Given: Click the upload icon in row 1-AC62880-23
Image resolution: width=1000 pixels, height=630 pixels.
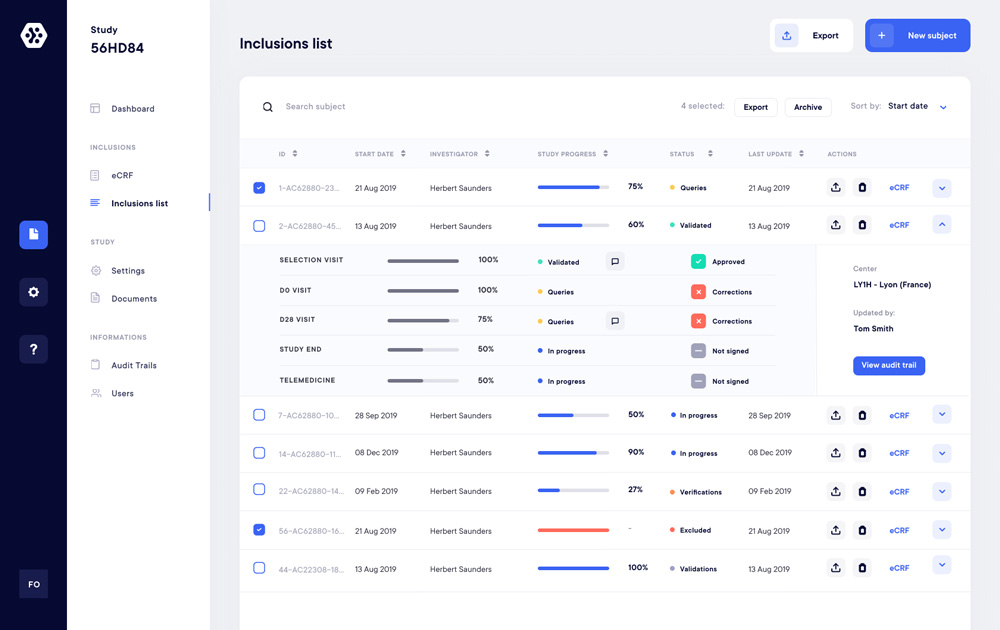Looking at the screenshot, I should coord(835,187).
